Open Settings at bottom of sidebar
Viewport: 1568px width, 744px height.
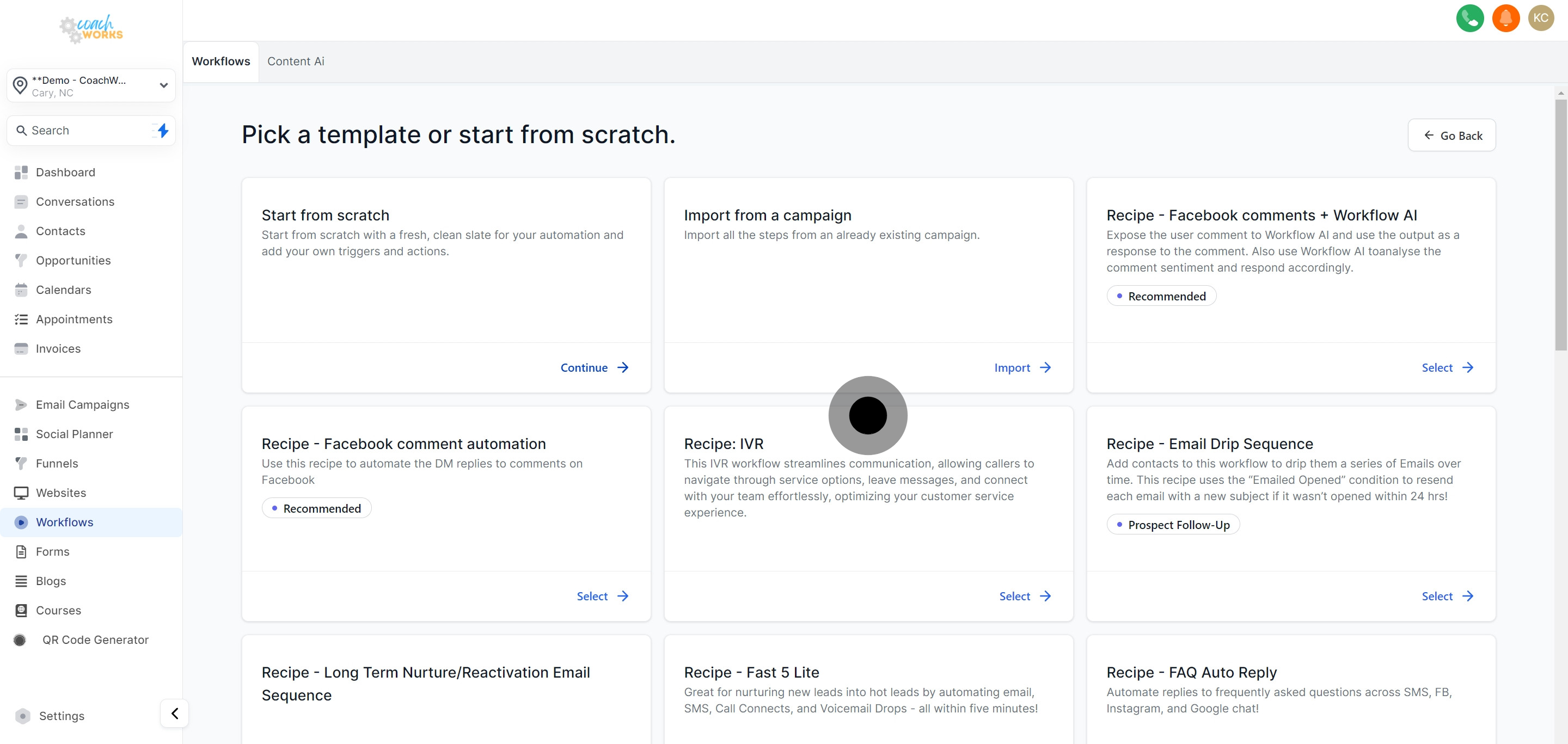coord(62,716)
